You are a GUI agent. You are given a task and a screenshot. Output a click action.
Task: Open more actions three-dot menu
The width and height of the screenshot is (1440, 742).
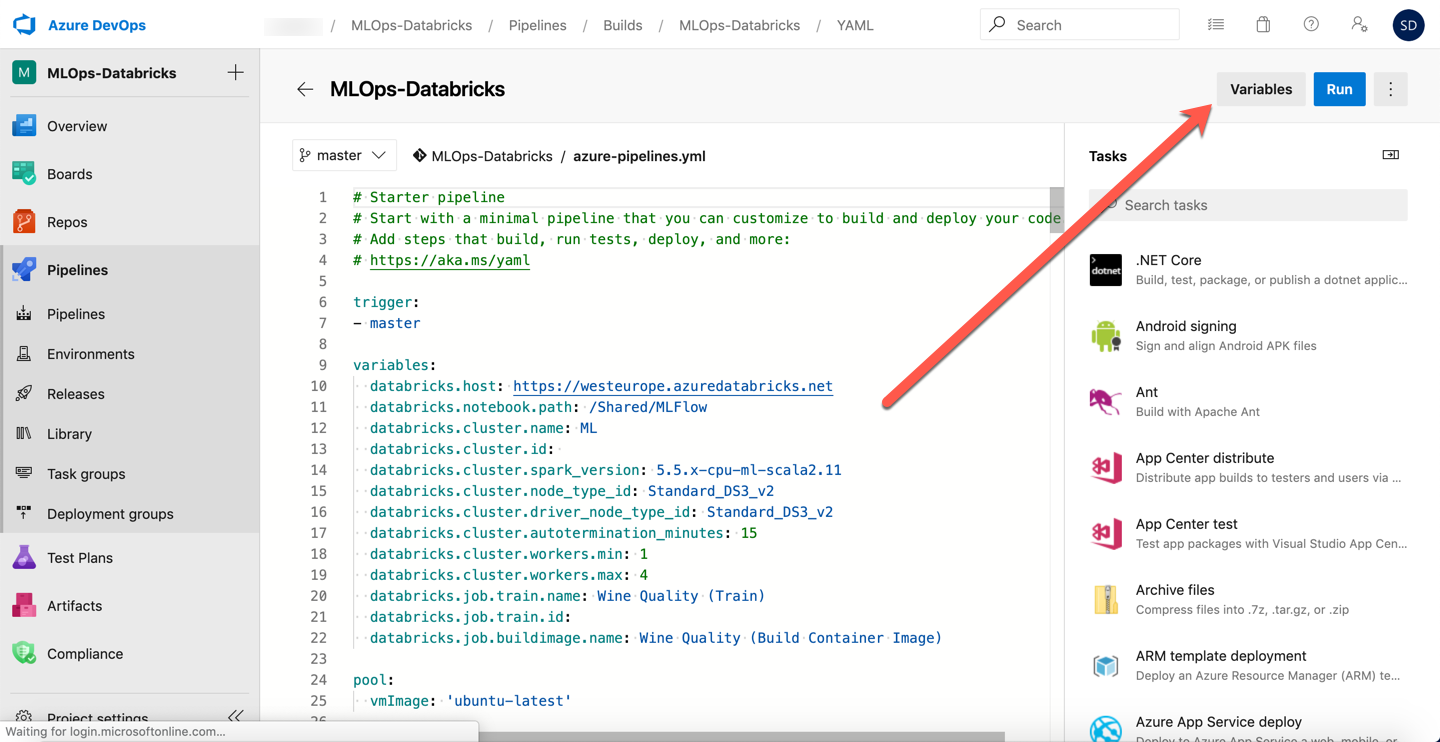pyautogui.click(x=1390, y=89)
